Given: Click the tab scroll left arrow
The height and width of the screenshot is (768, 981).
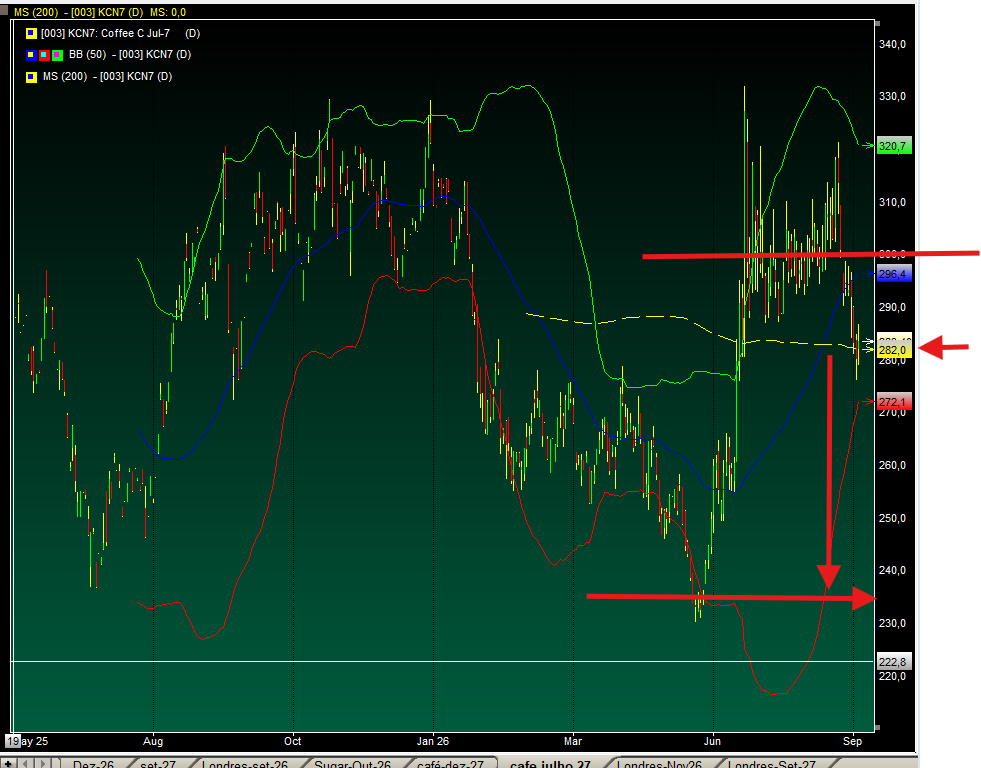Looking at the screenshot, I should pyautogui.click(x=26, y=763).
